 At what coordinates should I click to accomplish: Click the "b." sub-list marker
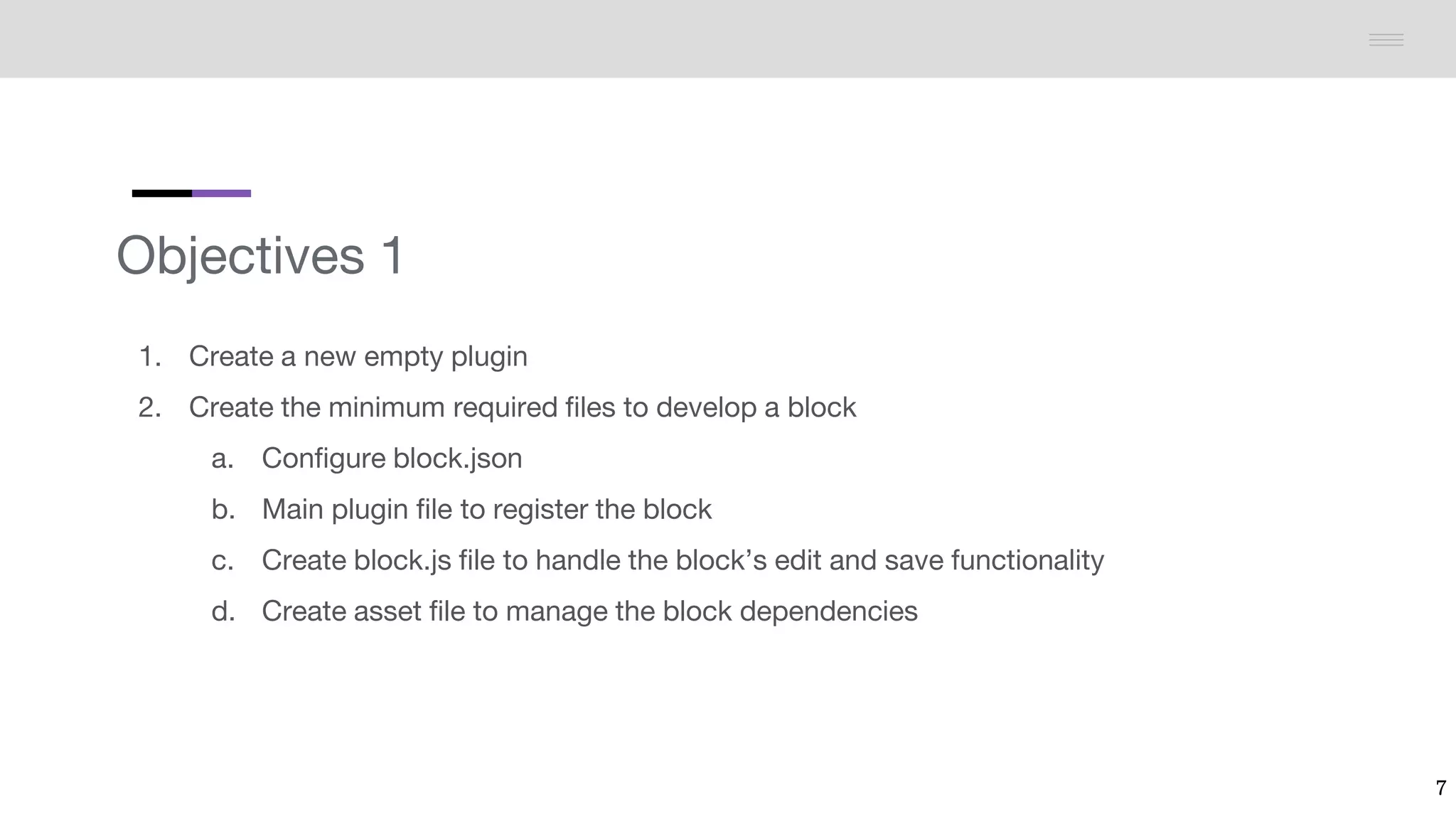[223, 509]
